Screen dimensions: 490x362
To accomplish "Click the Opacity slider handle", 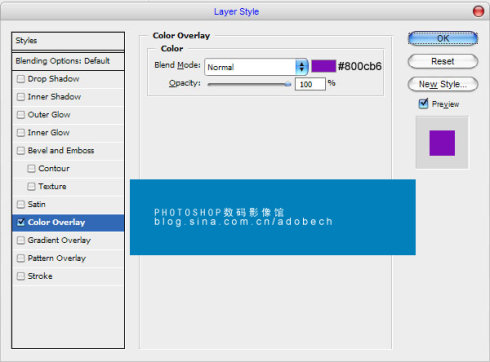I will pos(288,84).
